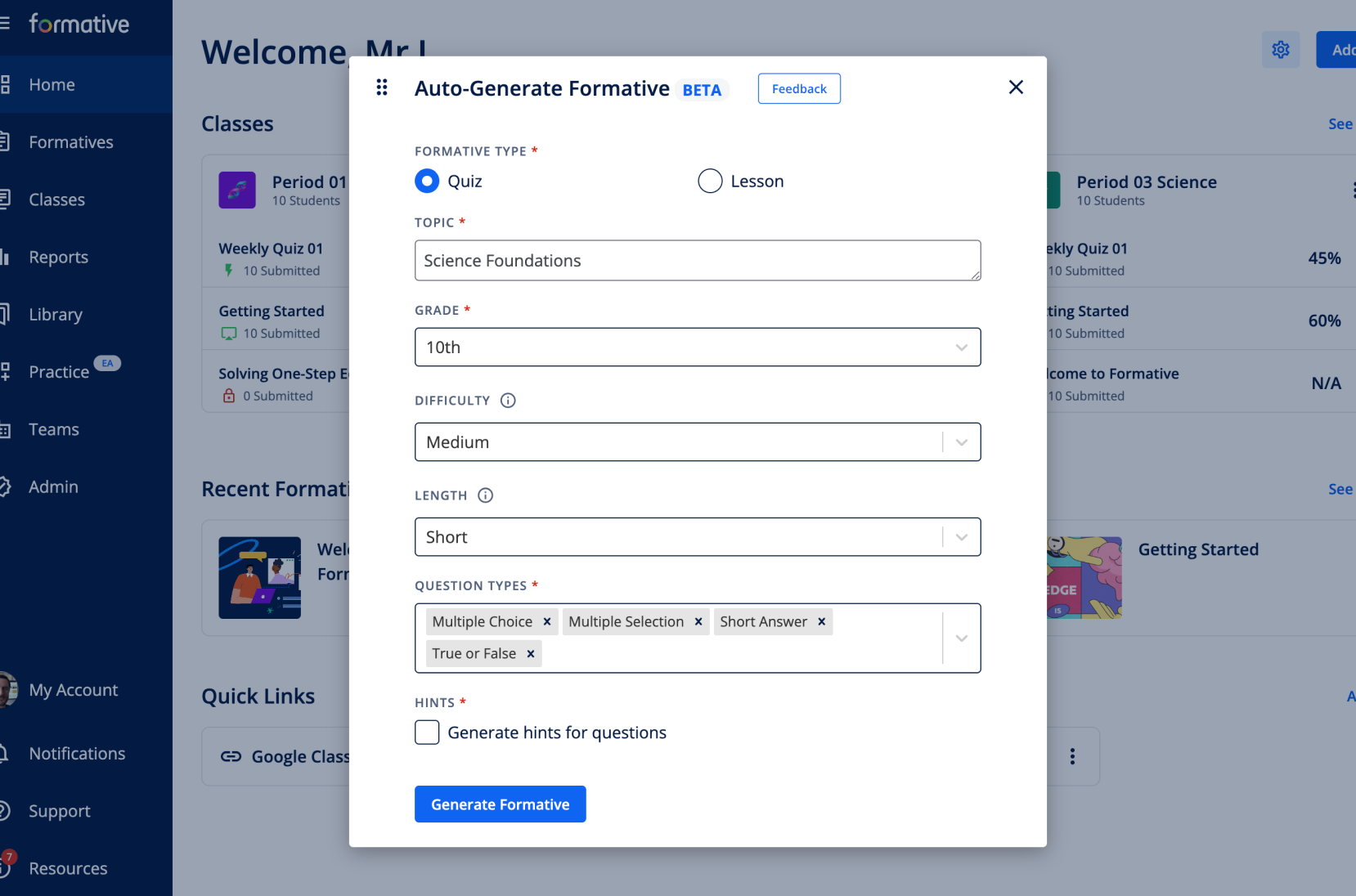
Task: Click the Feedback button
Action: [x=799, y=88]
